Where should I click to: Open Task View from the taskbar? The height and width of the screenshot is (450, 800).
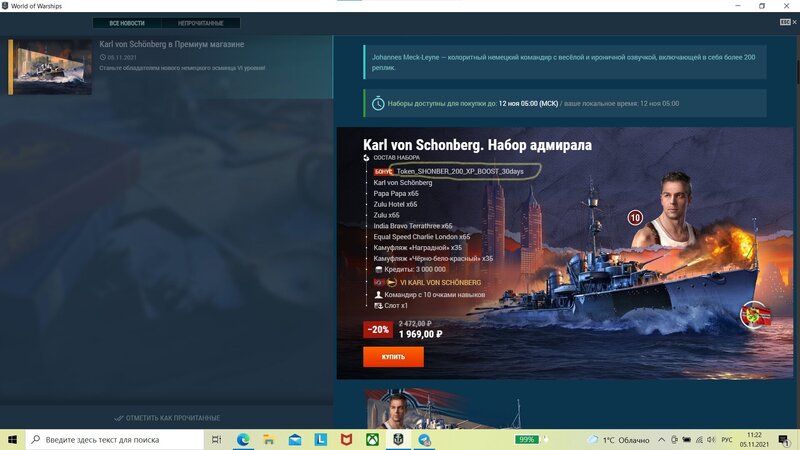(x=216, y=439)
